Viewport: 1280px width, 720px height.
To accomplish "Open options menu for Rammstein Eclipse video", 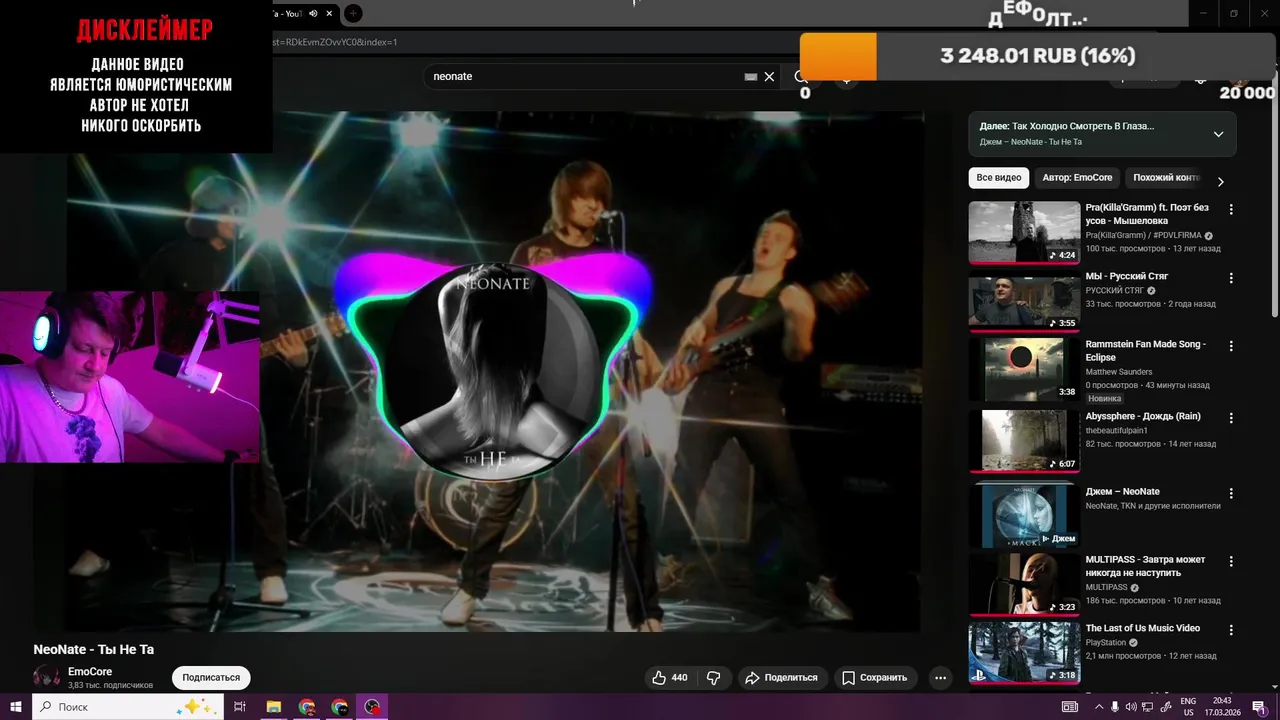I will coord(1231,346).
